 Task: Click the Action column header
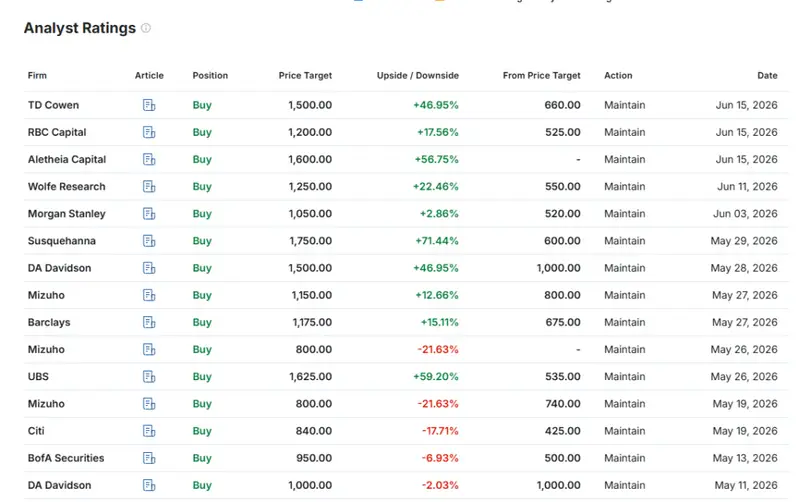(618, 75)
